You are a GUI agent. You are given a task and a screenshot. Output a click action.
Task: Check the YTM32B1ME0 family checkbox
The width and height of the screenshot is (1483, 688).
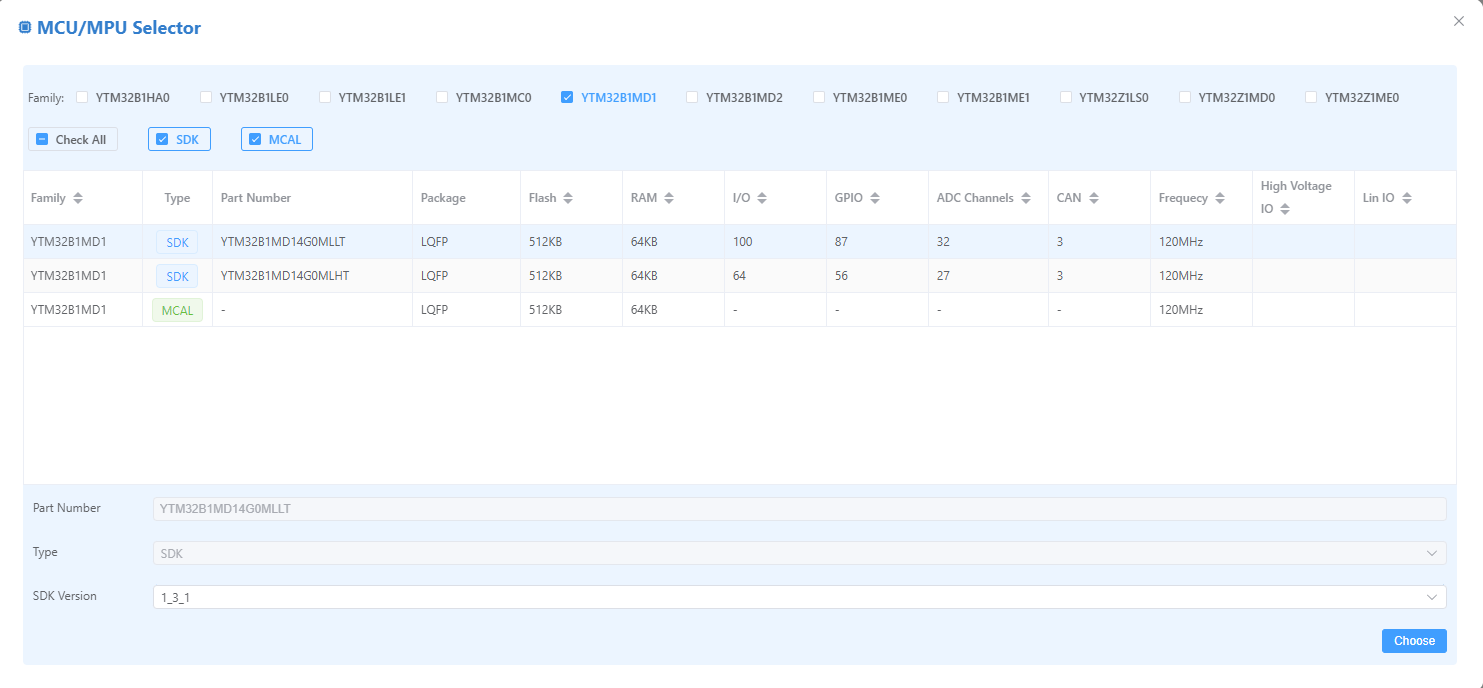(x=819, y=97)
